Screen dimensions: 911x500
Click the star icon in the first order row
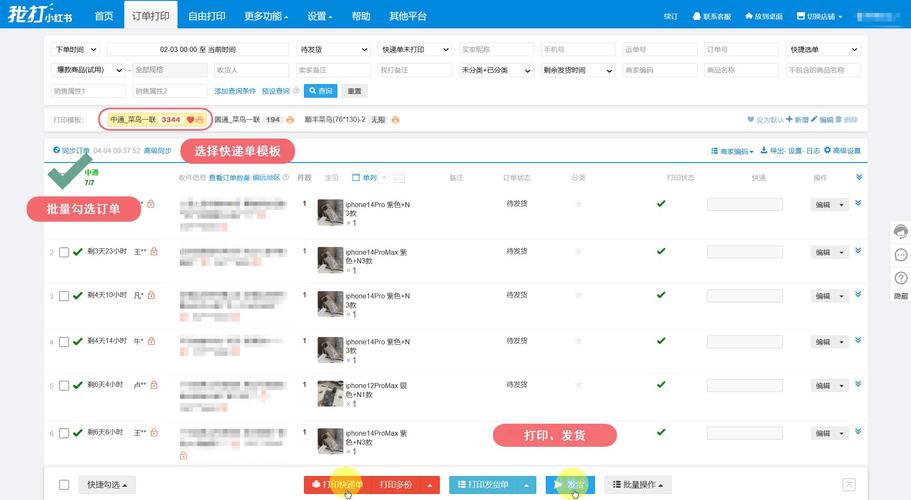578,204
